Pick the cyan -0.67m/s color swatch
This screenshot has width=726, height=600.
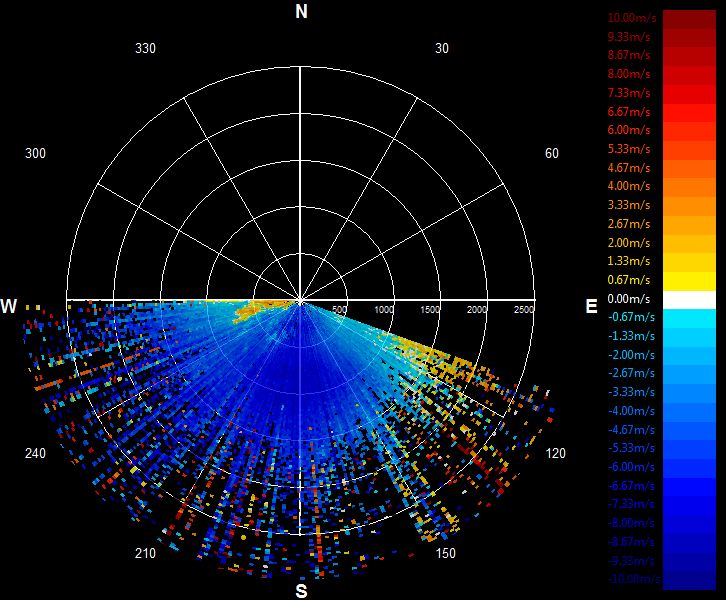coord(689,319)
